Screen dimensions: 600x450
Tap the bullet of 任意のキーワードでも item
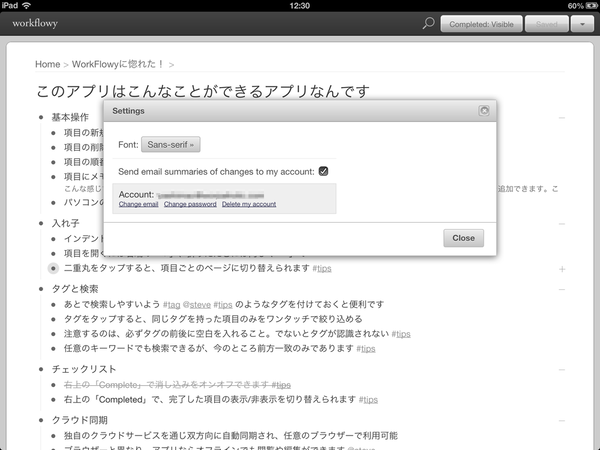(53, 349)
